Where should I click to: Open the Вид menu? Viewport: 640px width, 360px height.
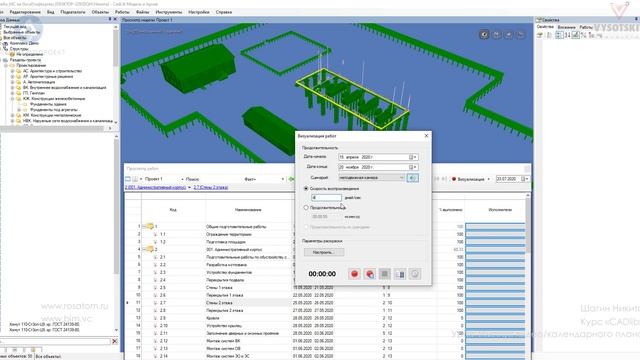tap(50, 12)
